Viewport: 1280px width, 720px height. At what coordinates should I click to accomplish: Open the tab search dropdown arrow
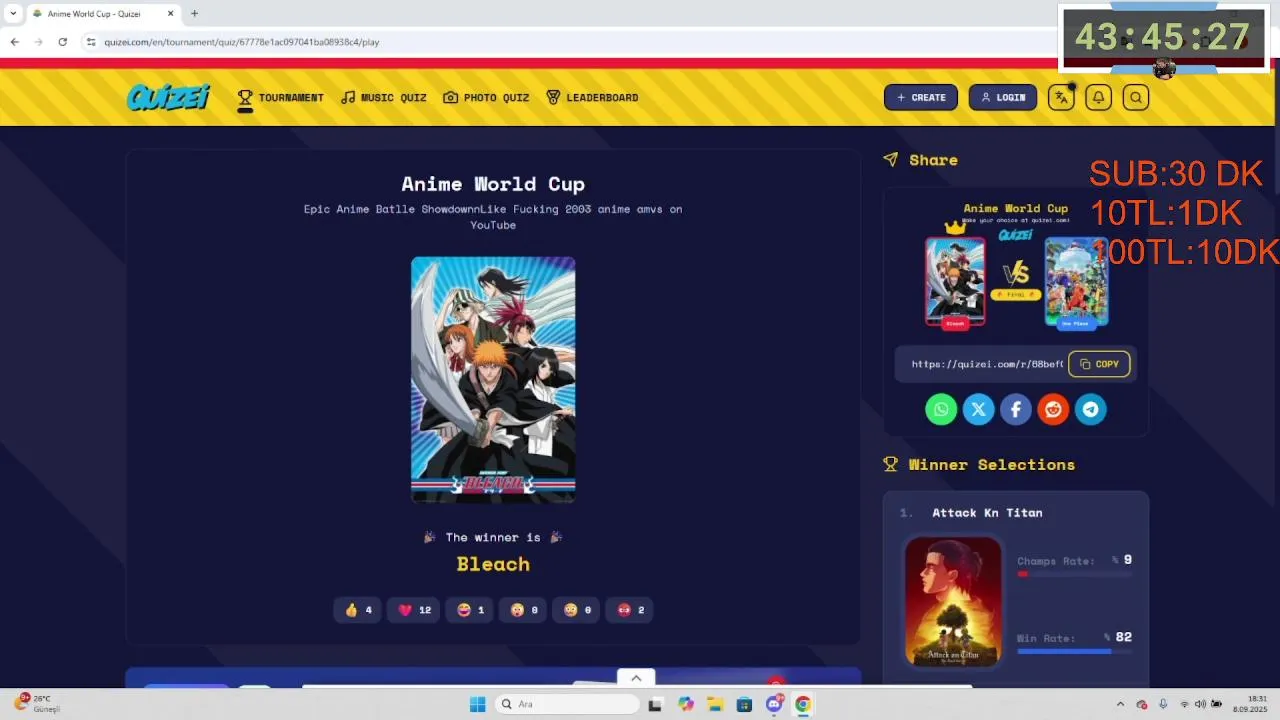point(13,14)
